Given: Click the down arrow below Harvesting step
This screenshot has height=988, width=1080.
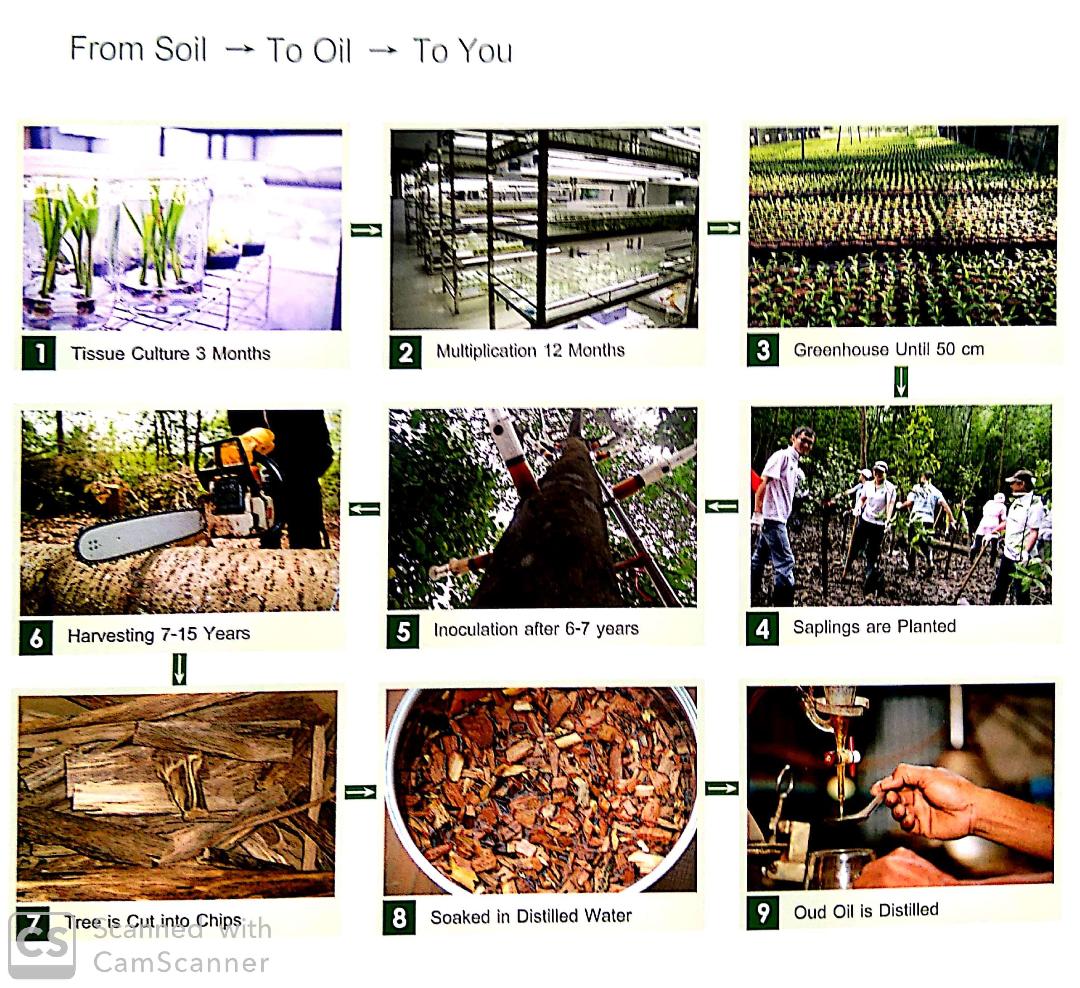Looking at the screenshot, I should pos(178,668).
